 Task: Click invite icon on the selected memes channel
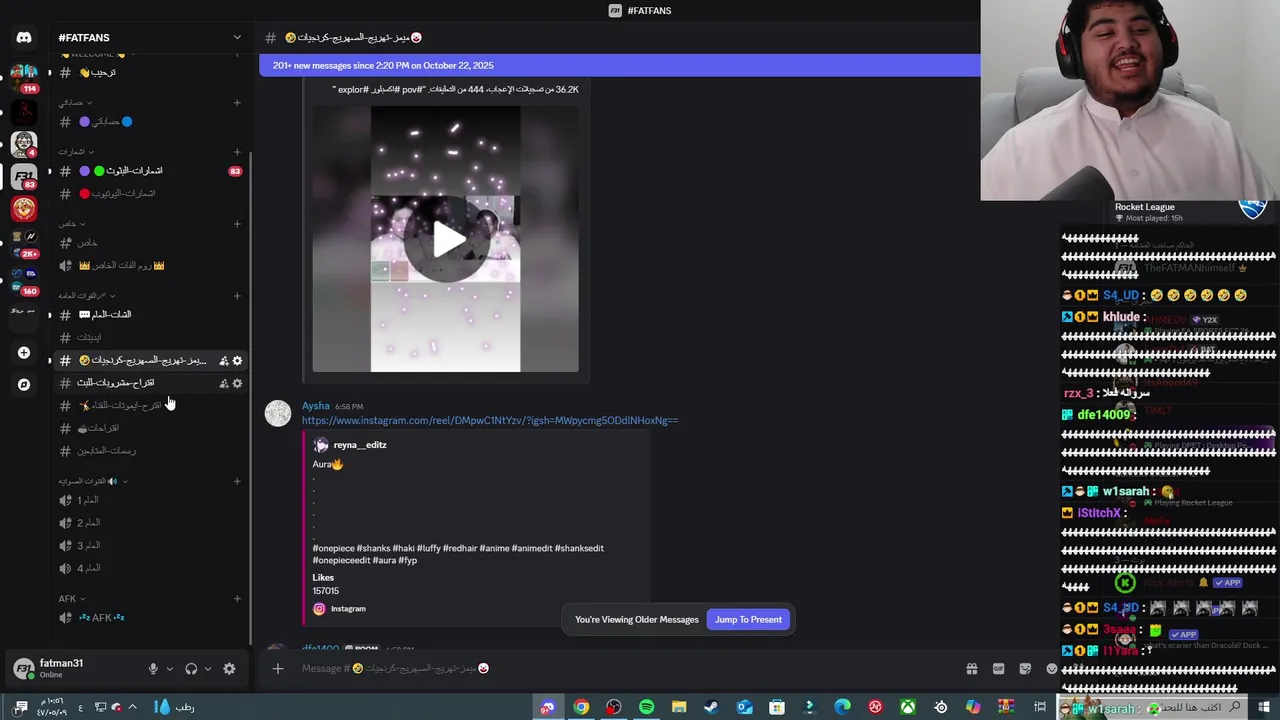[224, 360]
